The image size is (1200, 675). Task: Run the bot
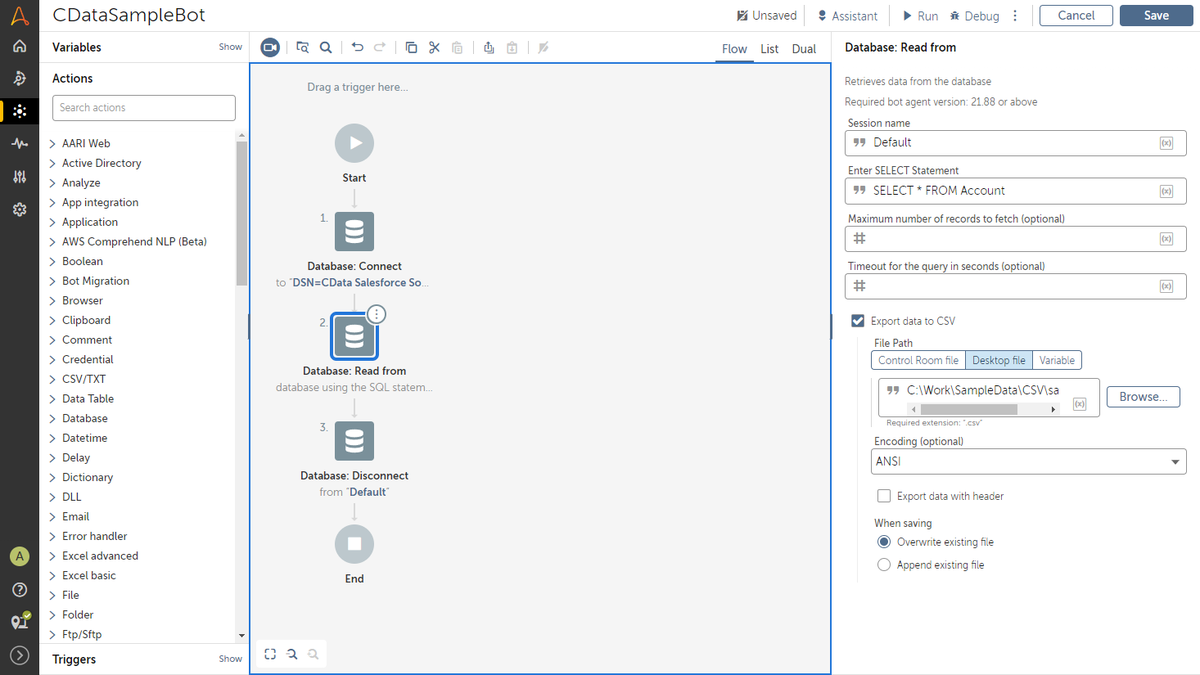point(920,16)
